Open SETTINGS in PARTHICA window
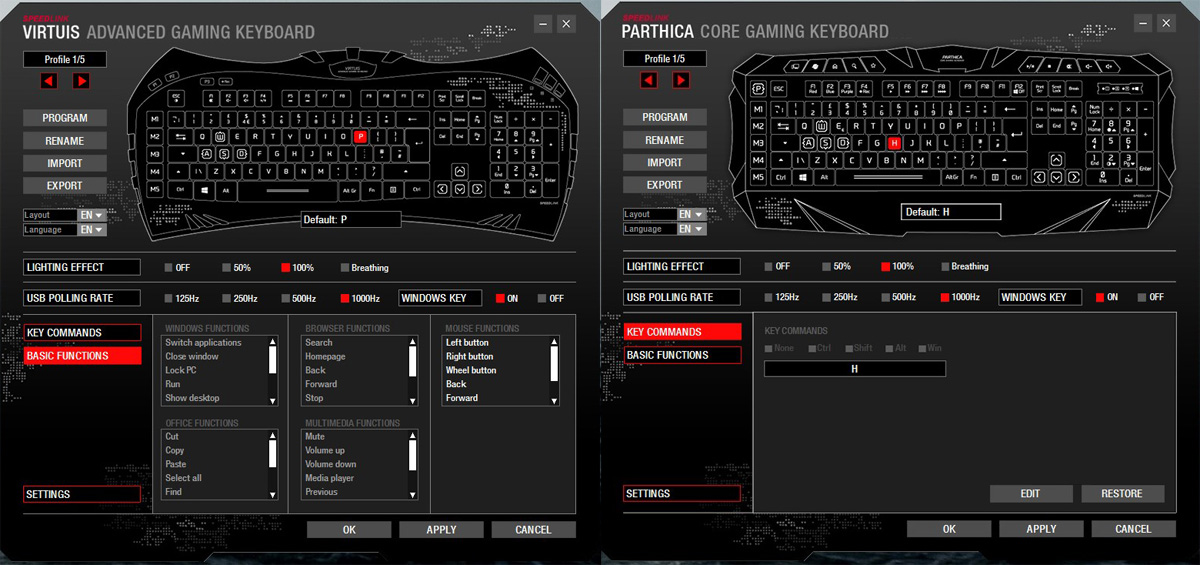 click(x=682, y=493)
